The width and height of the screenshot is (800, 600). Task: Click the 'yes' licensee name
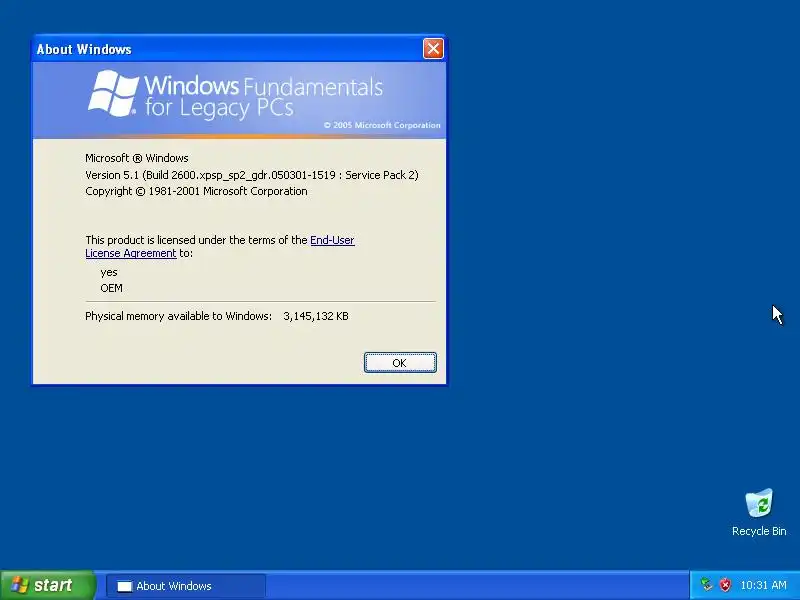click(x=109, y=272)
